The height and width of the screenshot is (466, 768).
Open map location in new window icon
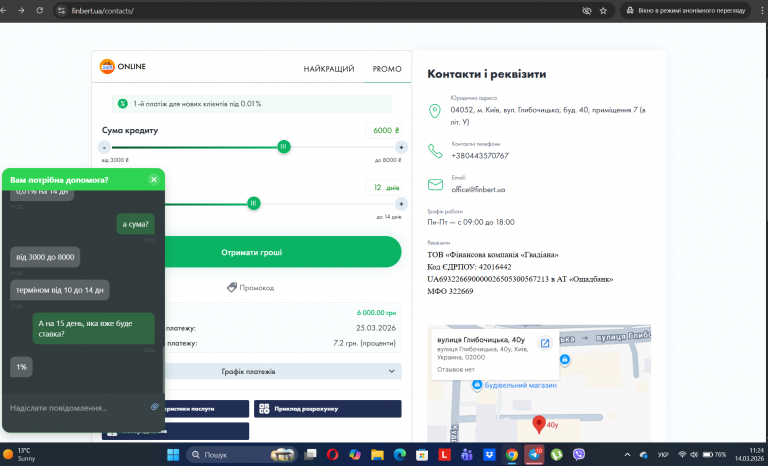pos(545,343)
